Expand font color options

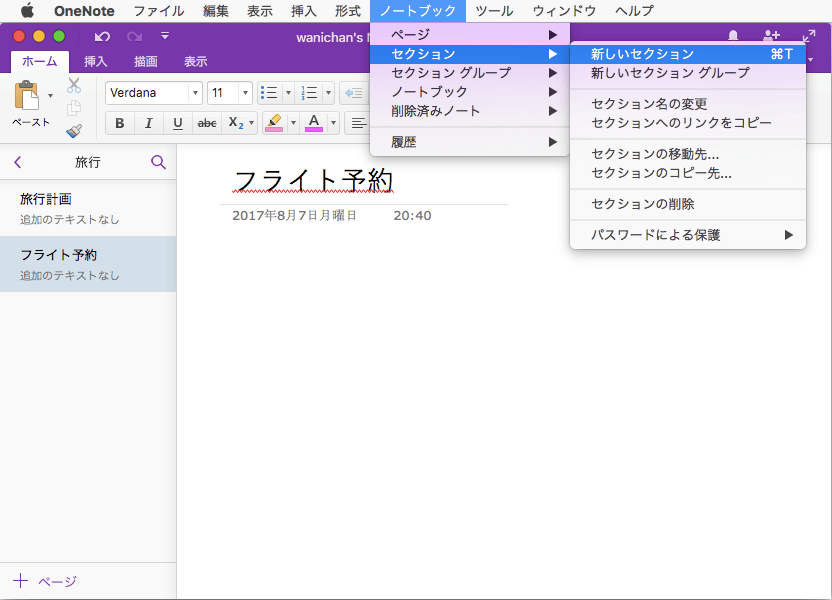(x=333, y=123)
